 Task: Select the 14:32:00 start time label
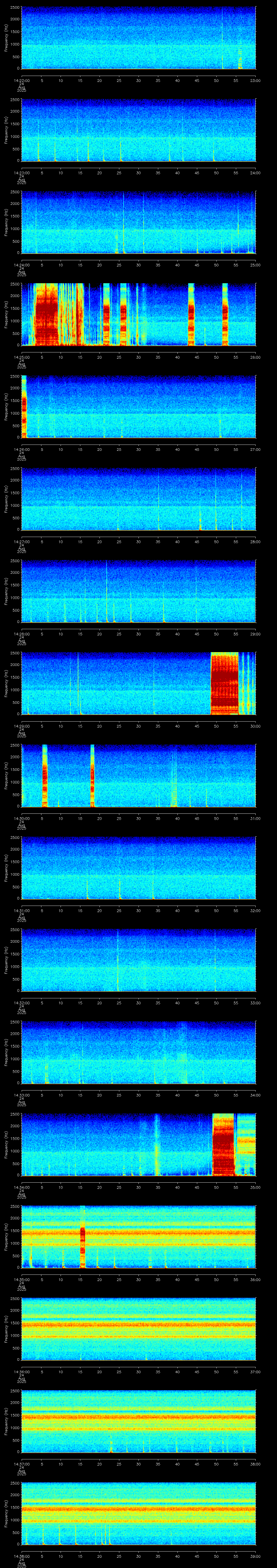point(21,1003)
